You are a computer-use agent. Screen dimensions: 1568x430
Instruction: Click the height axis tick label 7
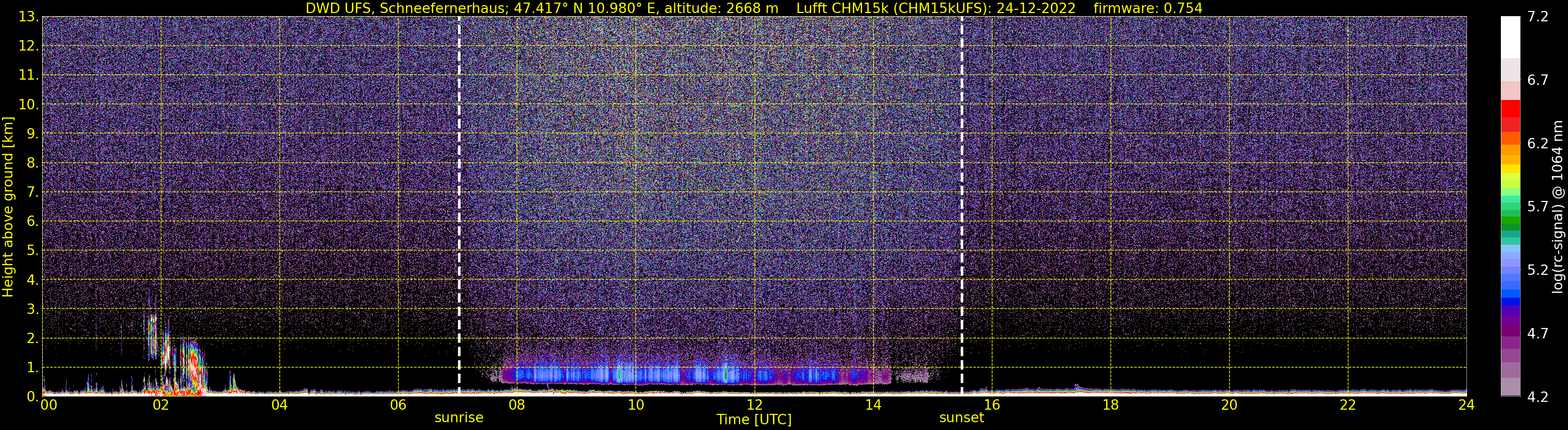pos(33,193)
